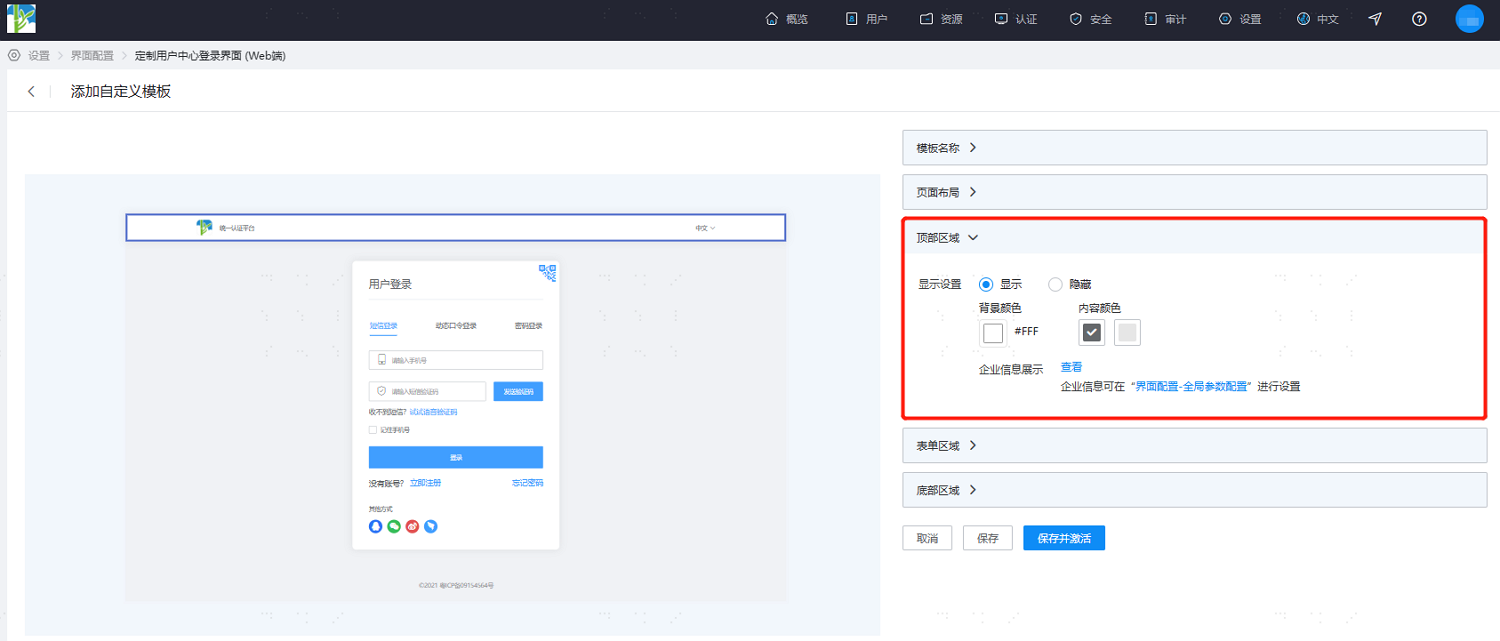Click the SMS verification code input field

coord(427,391)
